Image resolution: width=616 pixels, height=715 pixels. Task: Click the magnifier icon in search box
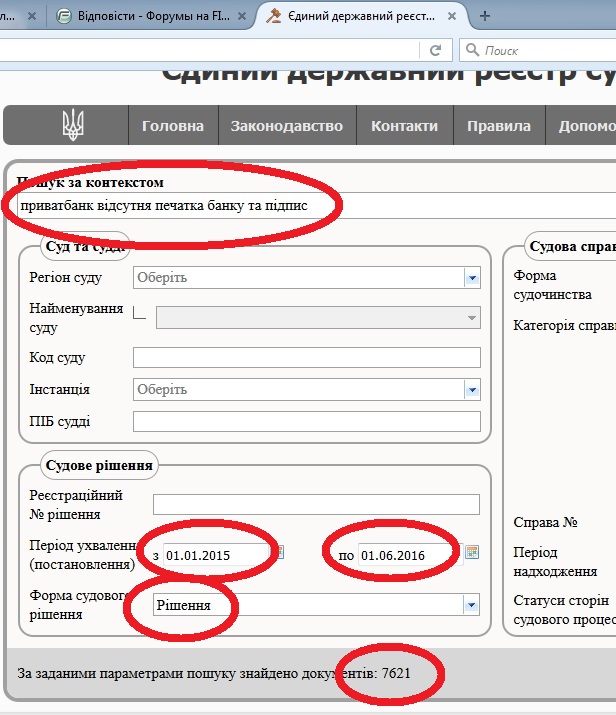(x=472, y=50)
